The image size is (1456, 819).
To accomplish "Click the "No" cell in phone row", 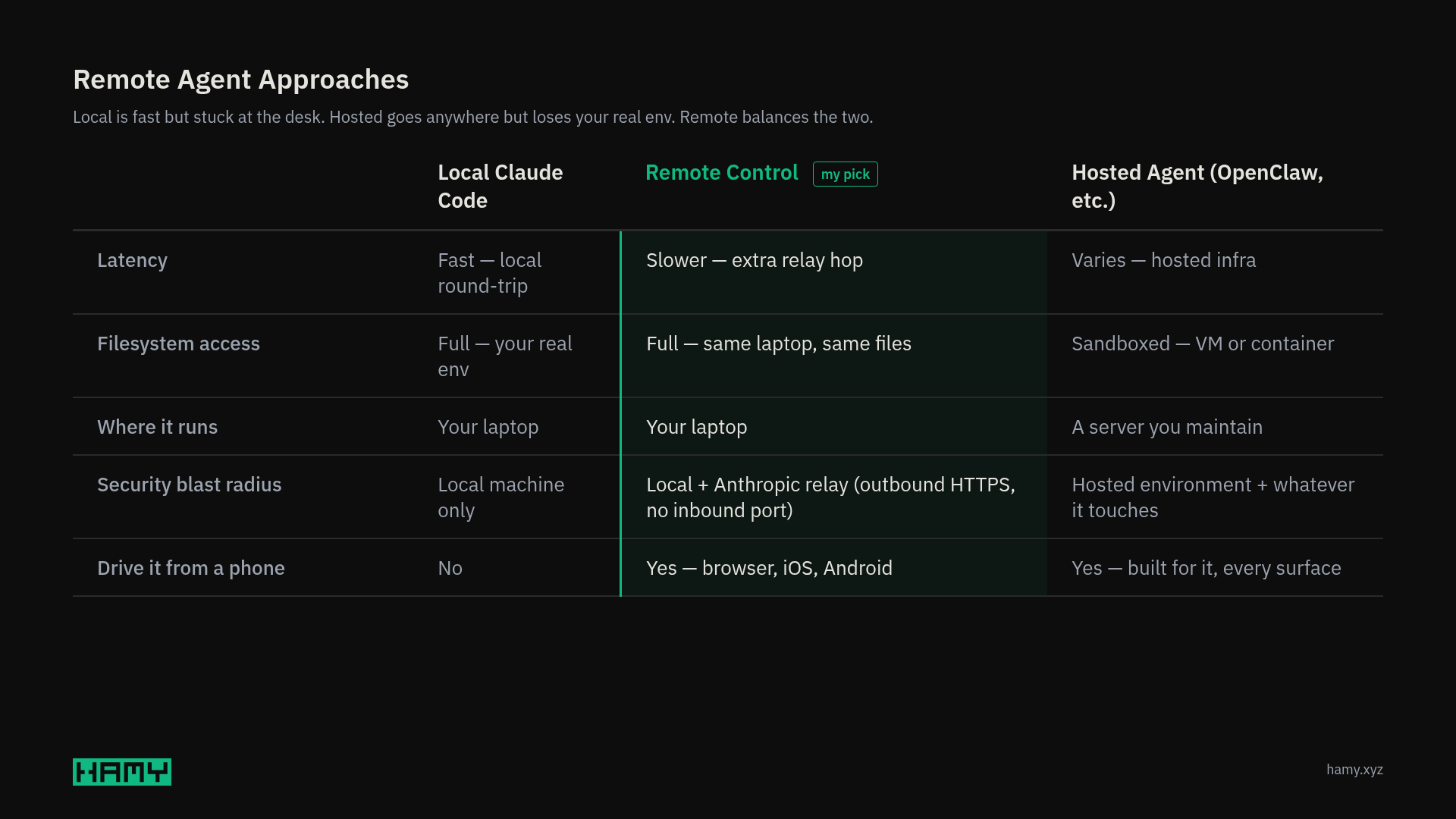I will [450, 568].
